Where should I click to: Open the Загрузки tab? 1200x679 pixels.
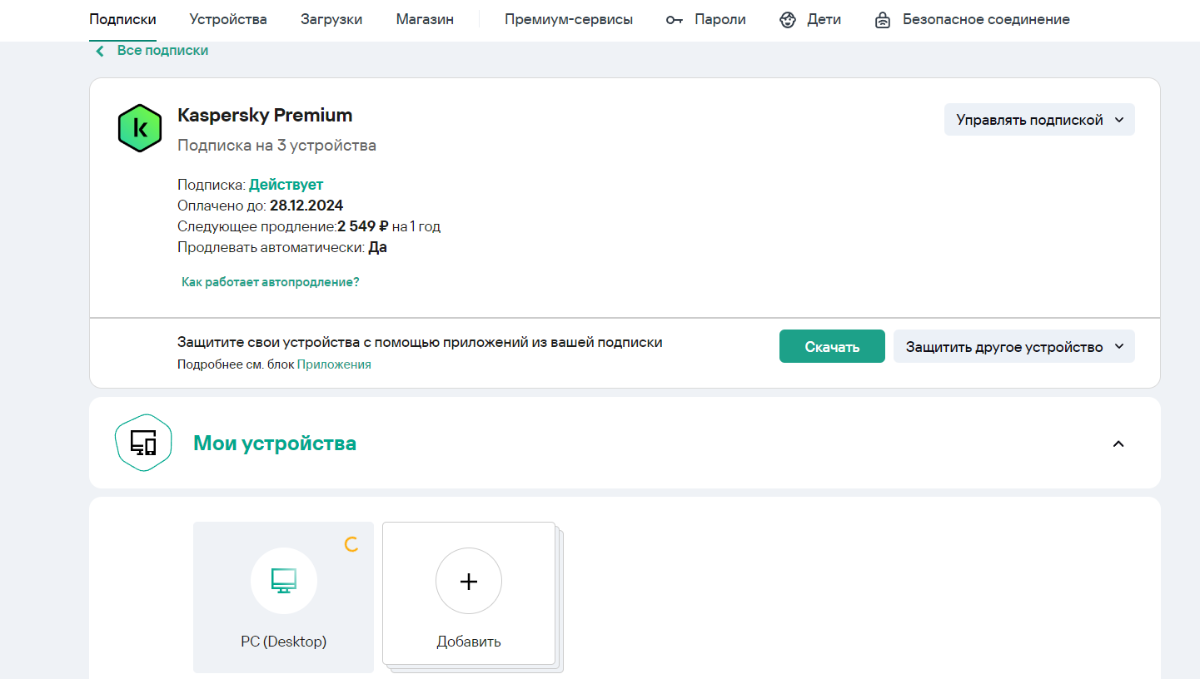pos(331,19)
